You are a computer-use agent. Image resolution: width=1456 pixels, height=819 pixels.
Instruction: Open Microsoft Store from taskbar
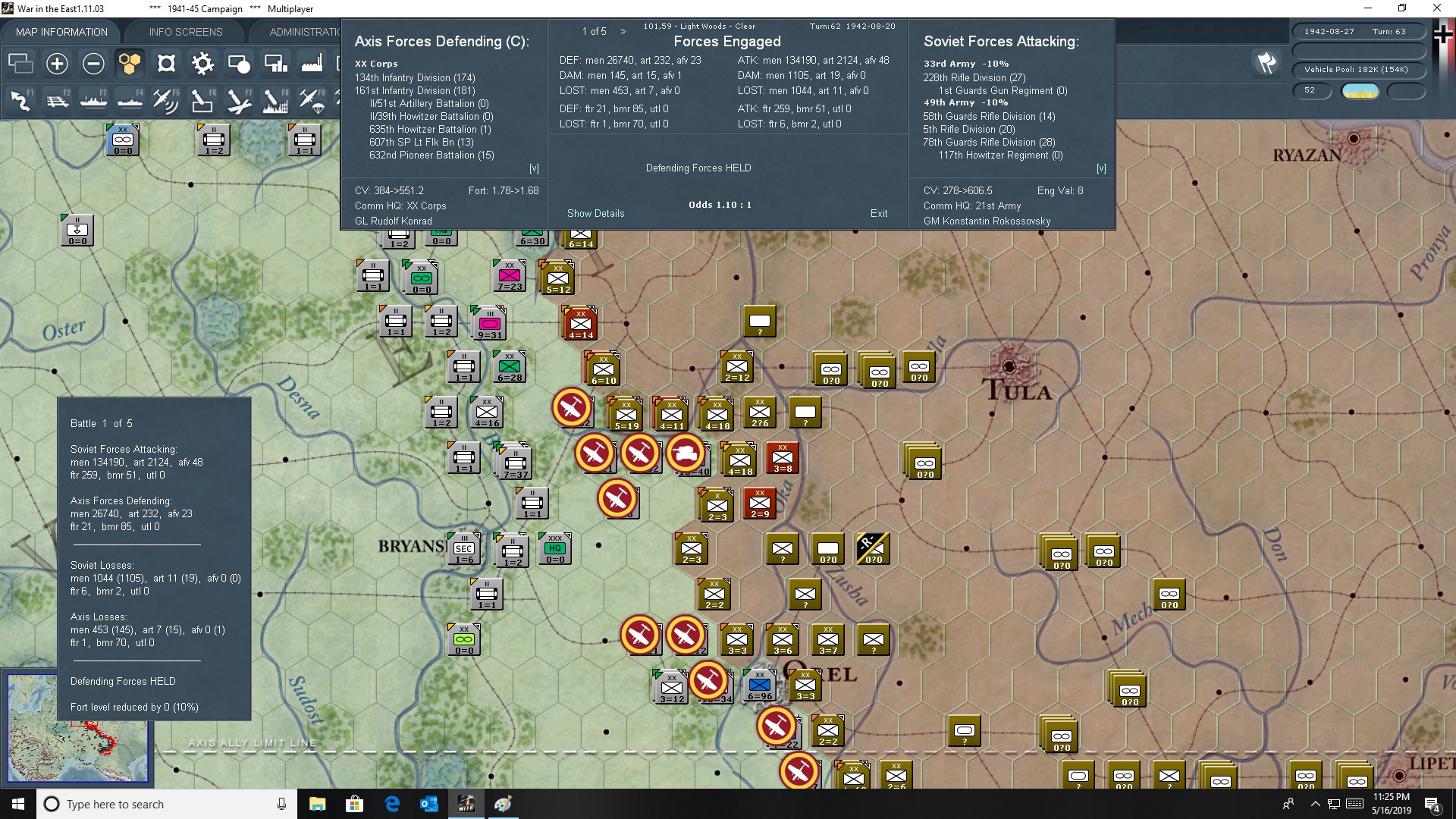(x=354, y=804)
